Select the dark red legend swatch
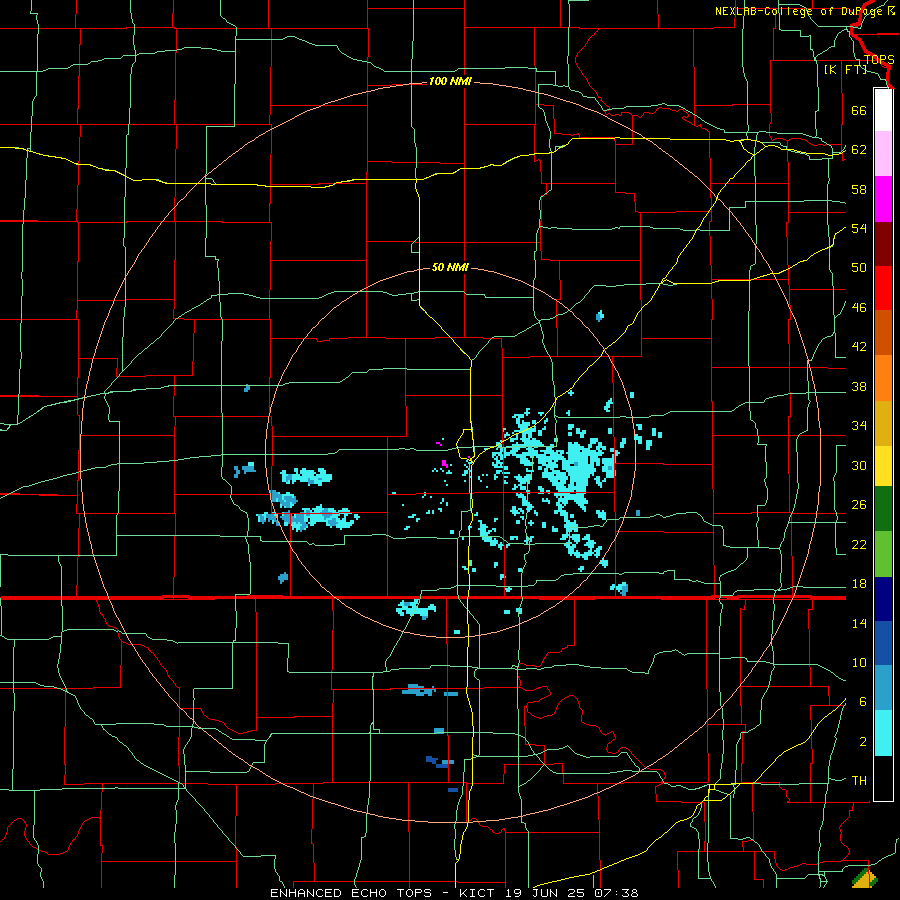The image size is (900, 900). pos(883,244)
